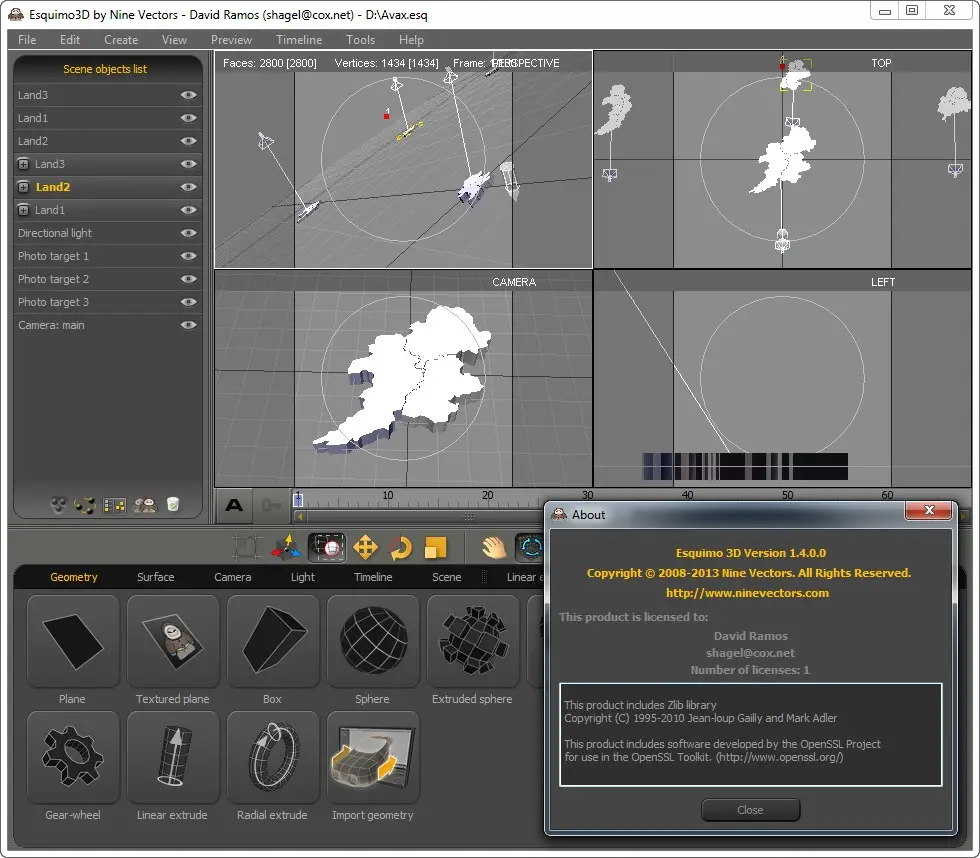Create a Radial extrude object
Viewport: 980px width, 858px height.
coord(272,757)
